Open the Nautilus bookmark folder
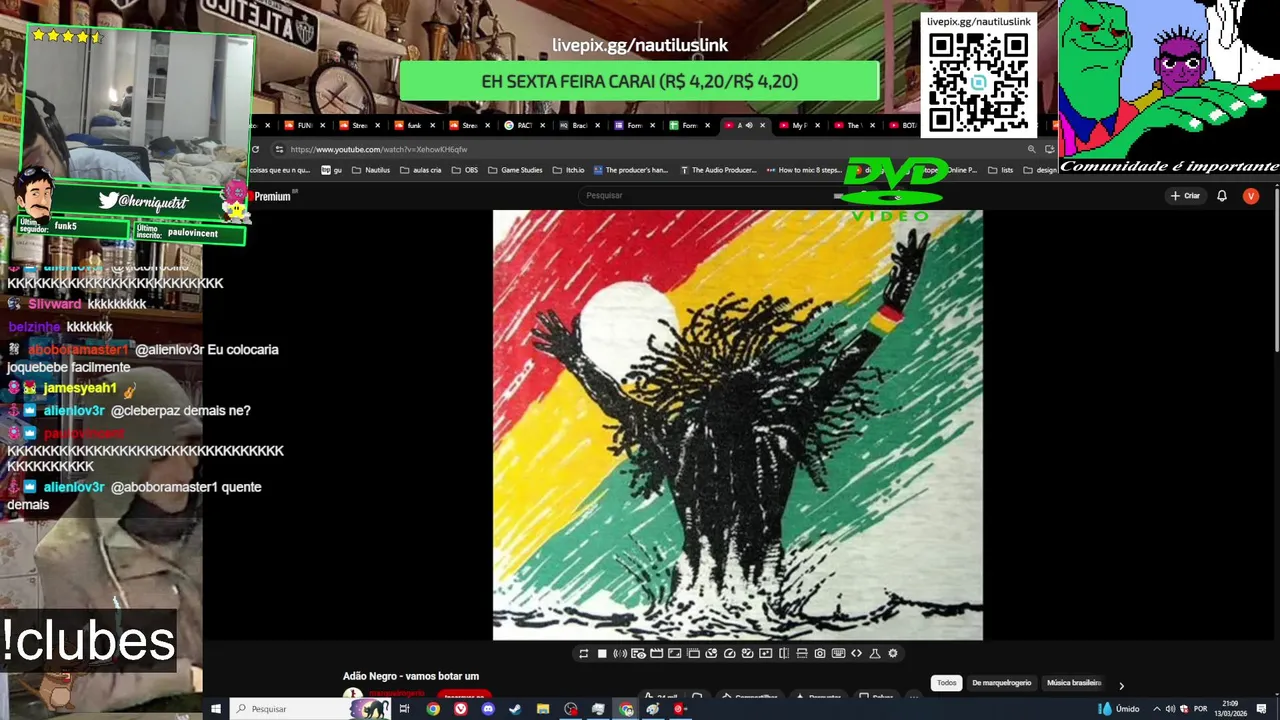The height and width of the screenshot is (720, 1280). (x=371, y=170)
